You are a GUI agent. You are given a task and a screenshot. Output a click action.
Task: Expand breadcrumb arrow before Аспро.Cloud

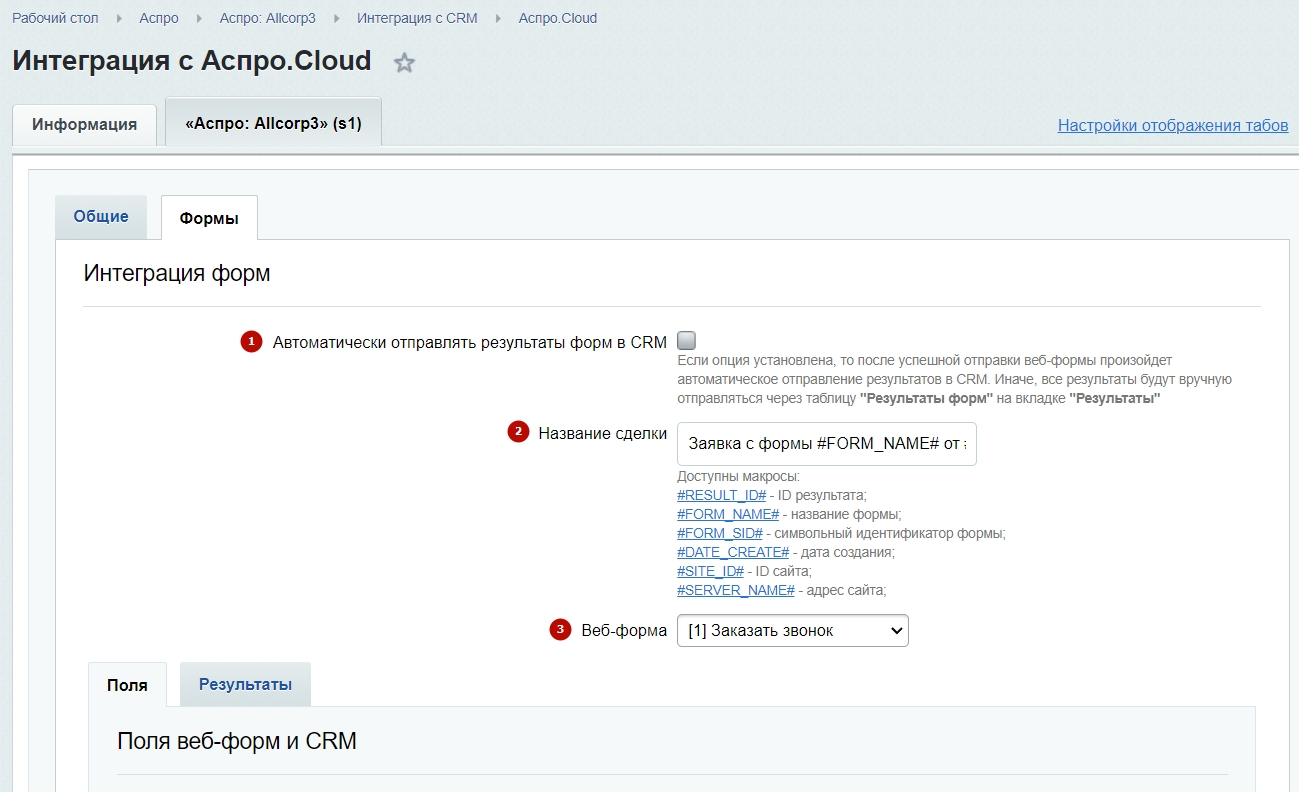click(498, 18)
